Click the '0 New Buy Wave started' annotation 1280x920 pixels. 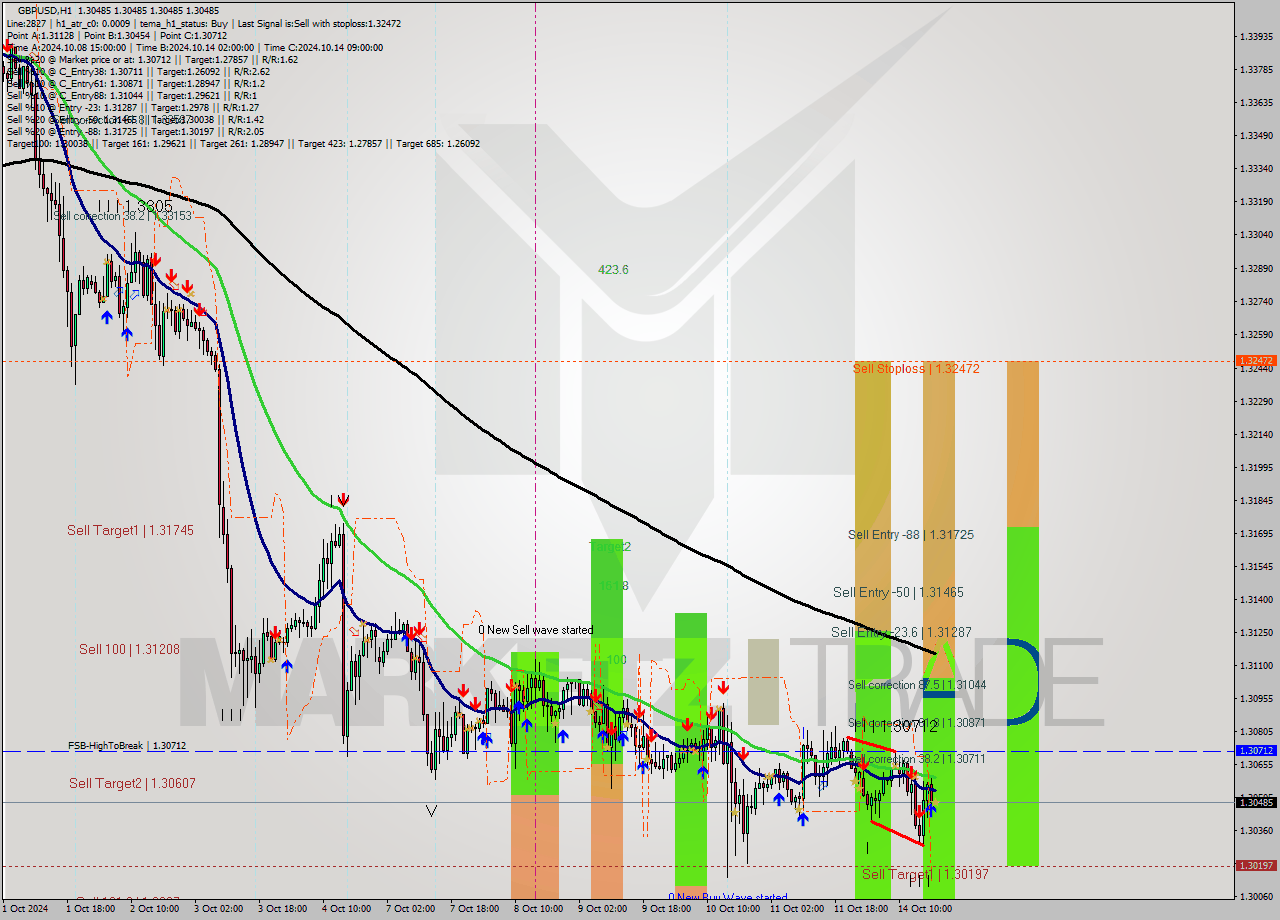tap(728, 897)
